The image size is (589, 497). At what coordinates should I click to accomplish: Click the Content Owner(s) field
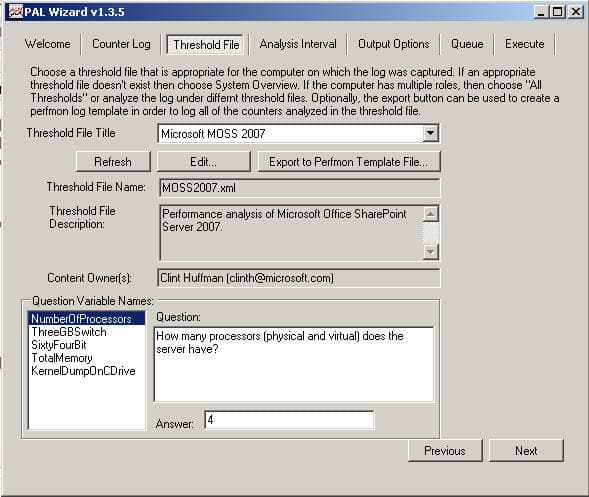point(299,278)
